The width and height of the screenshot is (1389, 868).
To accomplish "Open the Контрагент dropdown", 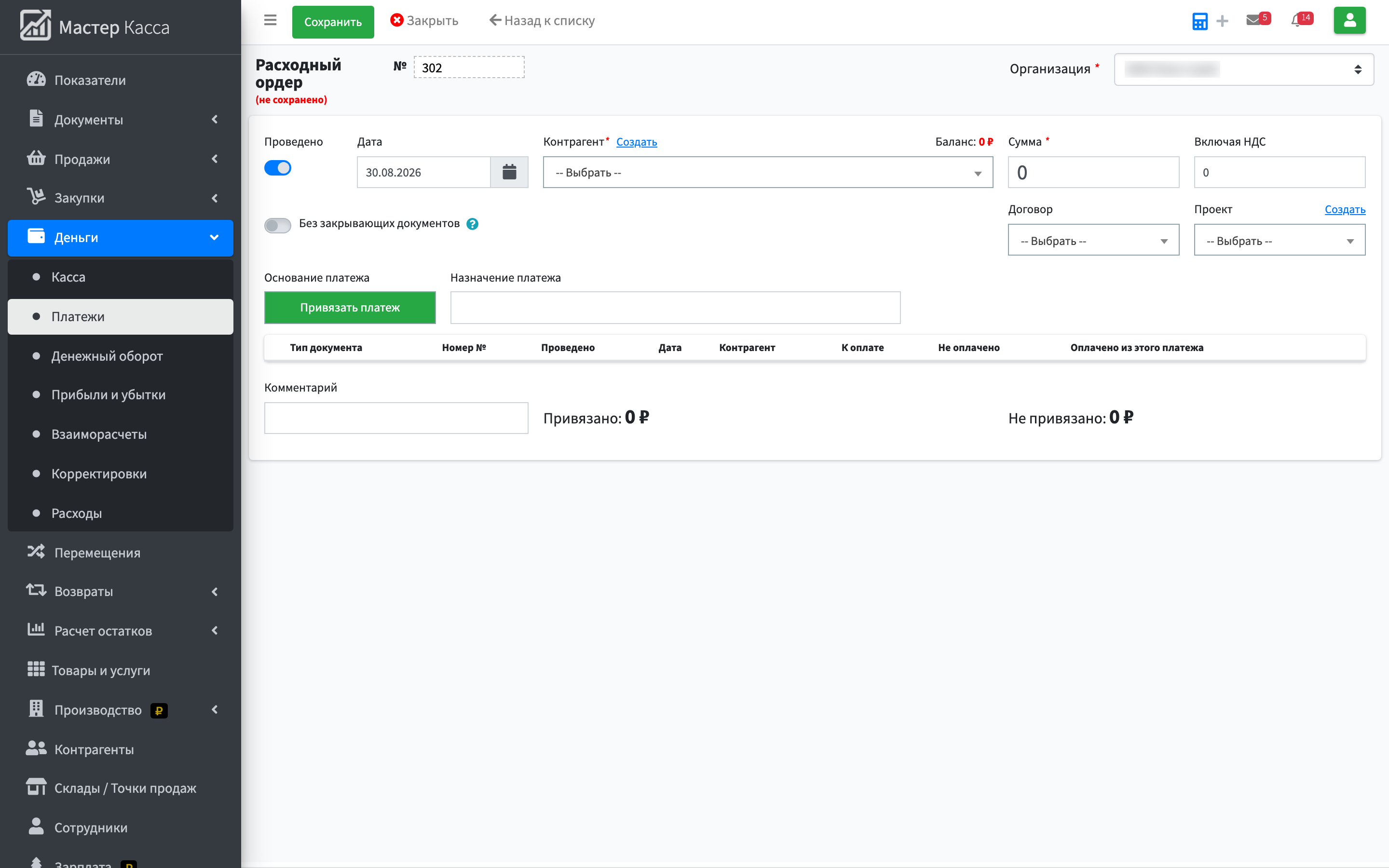I will 768,172.
